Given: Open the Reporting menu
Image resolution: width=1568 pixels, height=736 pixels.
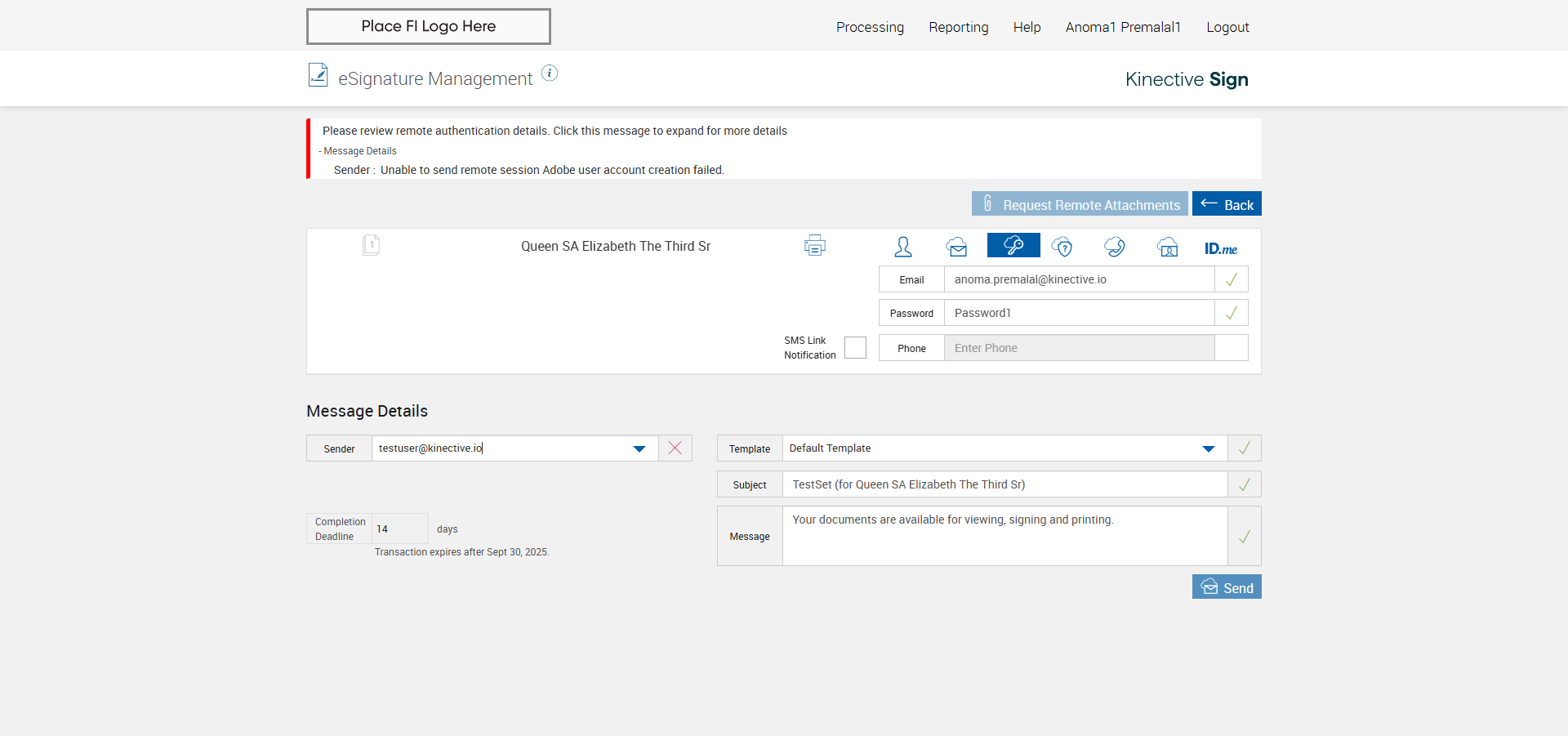Looking at the screenshot, I should click(x=958, y=27).
